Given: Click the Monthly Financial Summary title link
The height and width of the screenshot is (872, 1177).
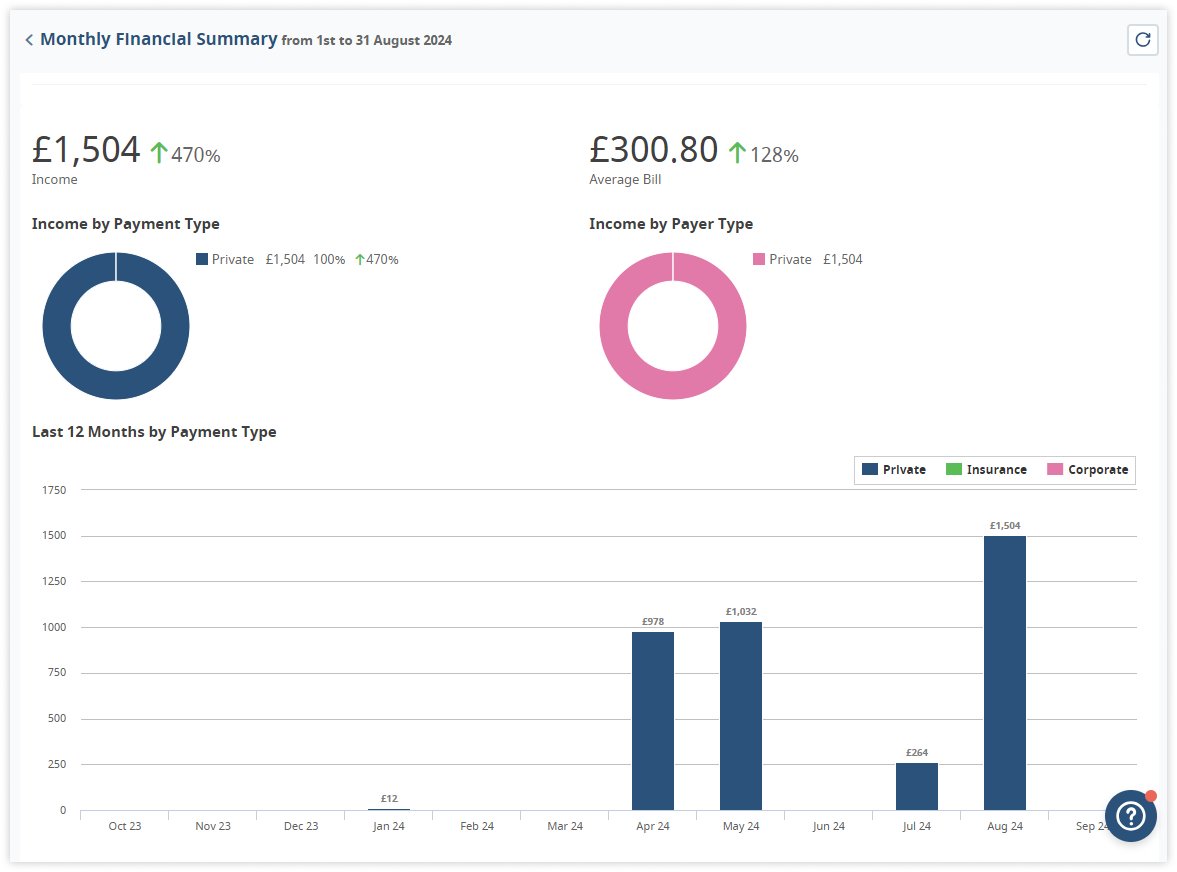Looking at the screenshot, I should pos(158,40).
